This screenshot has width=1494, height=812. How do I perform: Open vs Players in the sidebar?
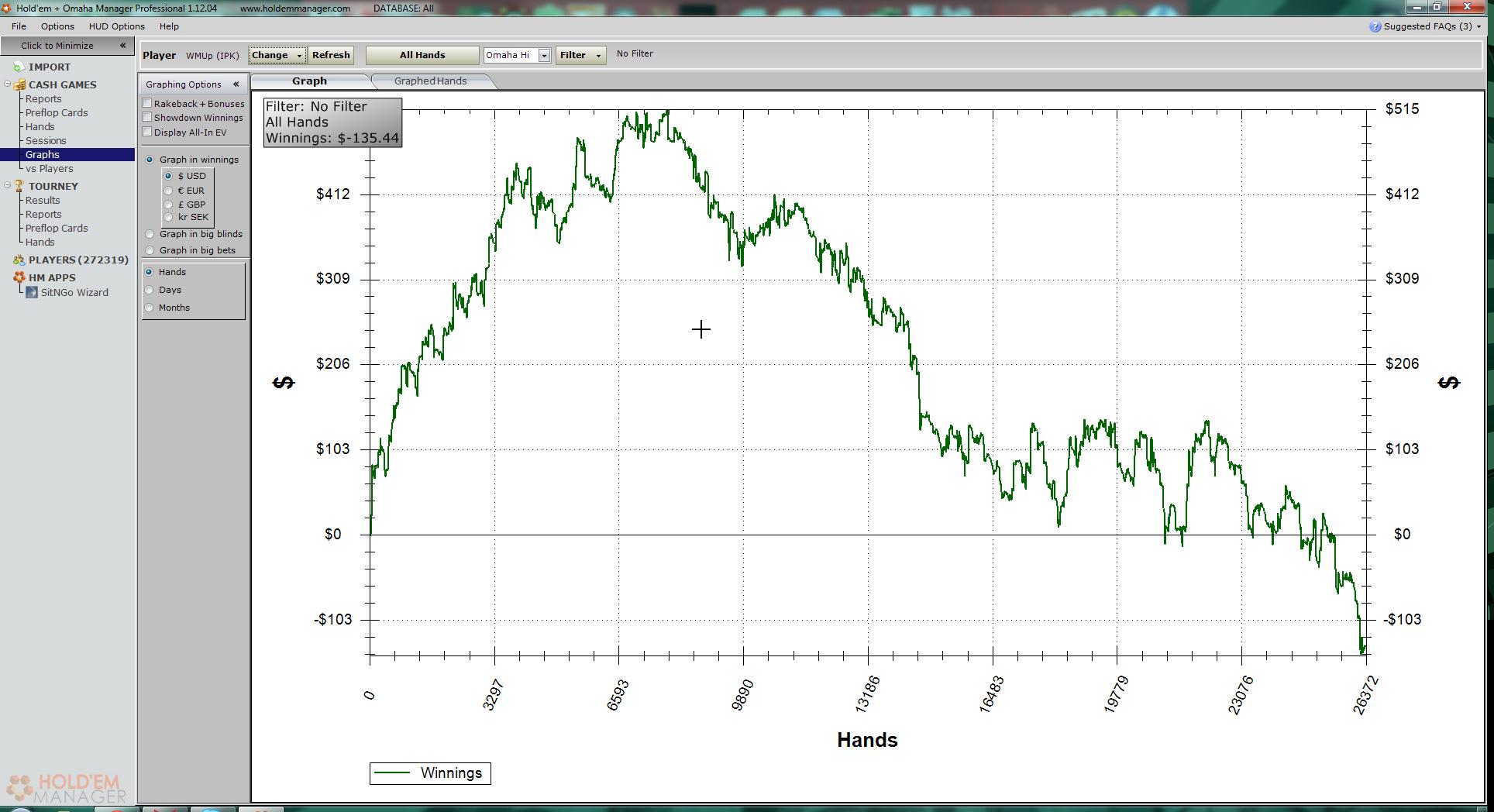click(x=50, y=169)
